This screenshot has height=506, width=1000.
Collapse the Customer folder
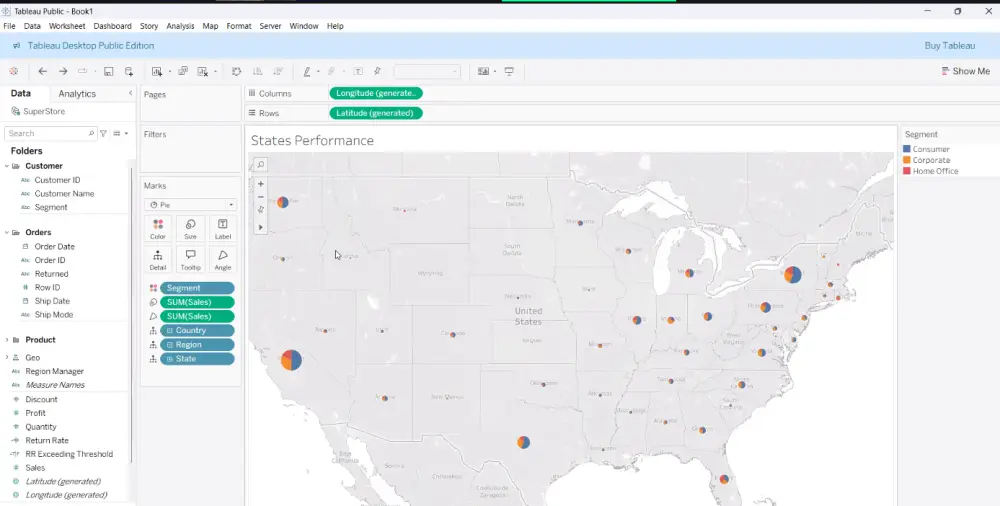[x=7, y=166]
